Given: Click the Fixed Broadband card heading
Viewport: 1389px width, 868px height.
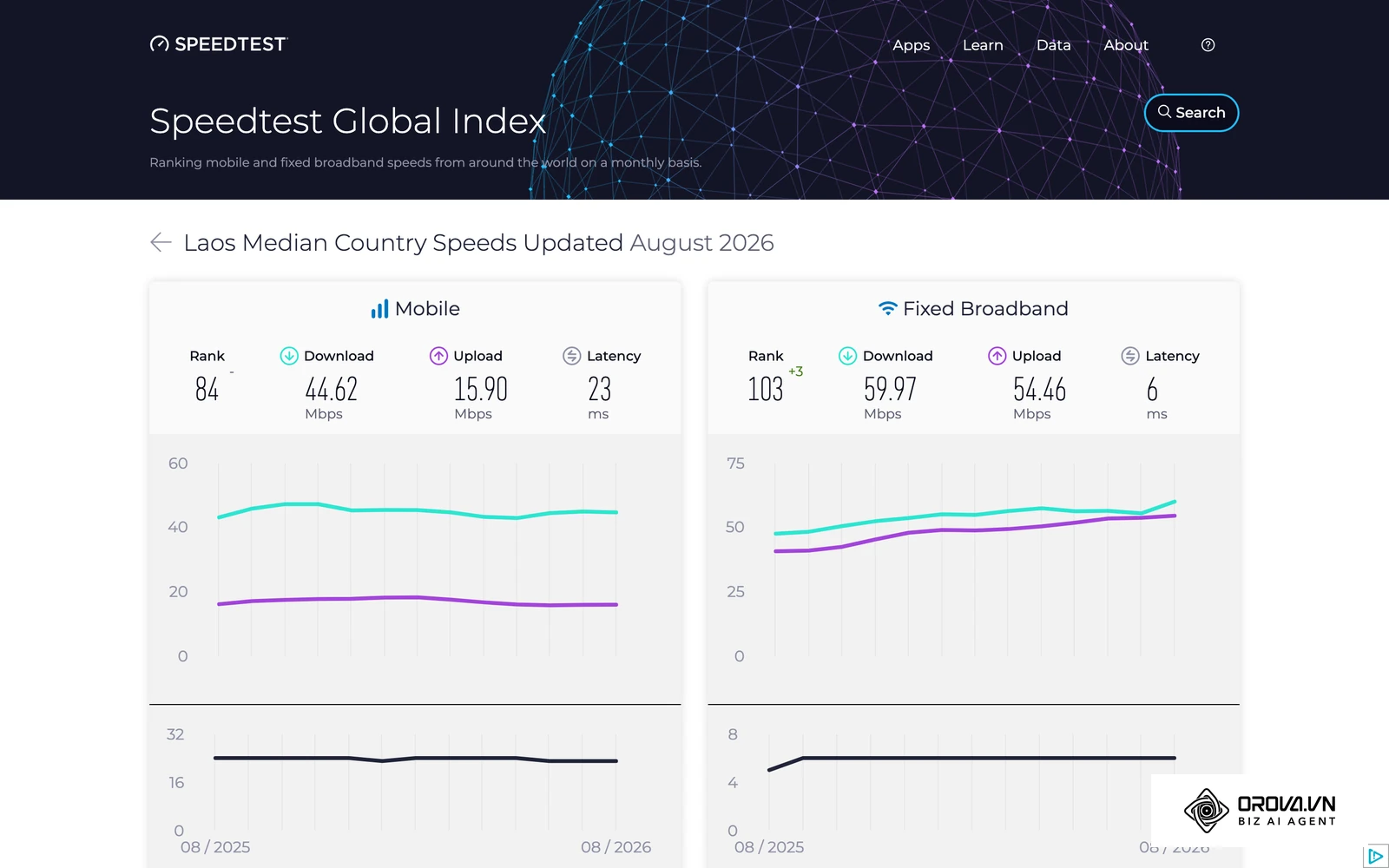Looking at the screenshot, I should 973,309.
